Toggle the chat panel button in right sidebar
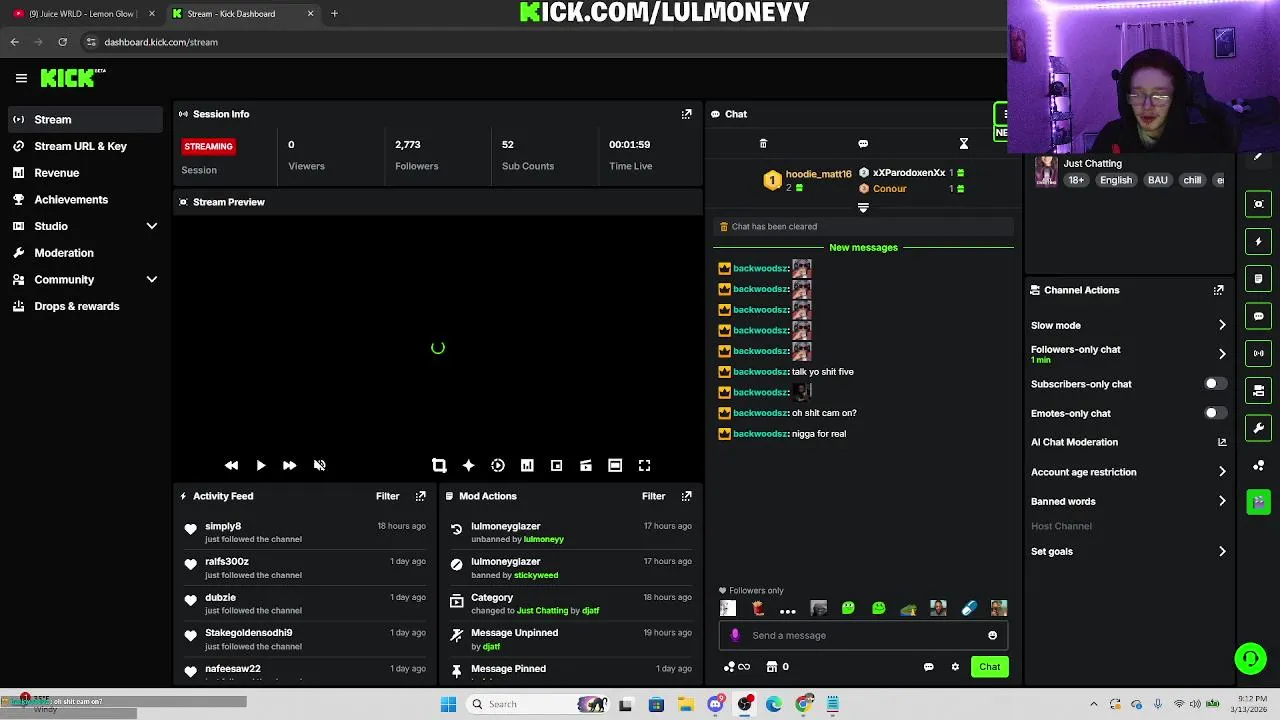 pyautogui.click(x=1259, y=316)
